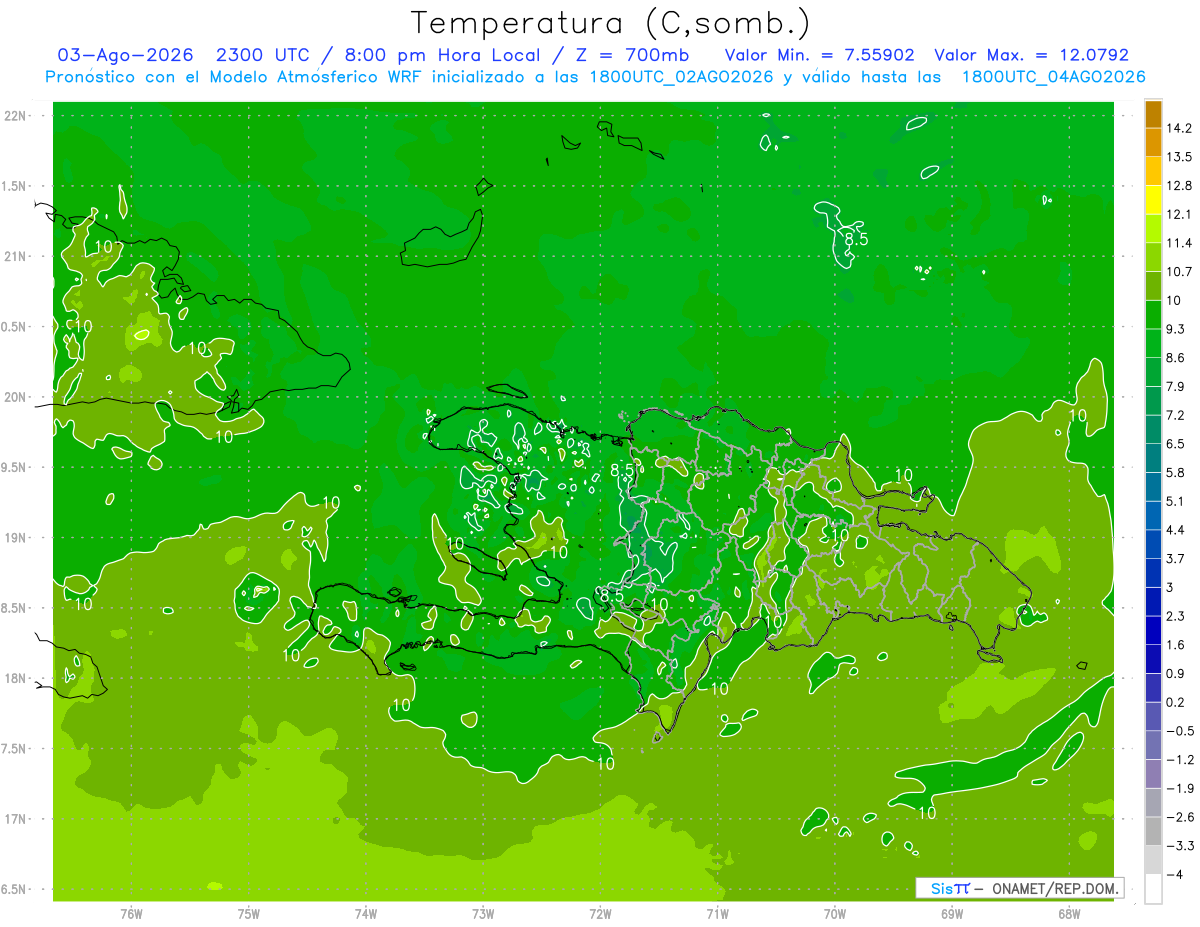1200x927 pixels.
Task: Click the 'Valor Max. = 12.0792' text
Action: [x=1031, y=55]
